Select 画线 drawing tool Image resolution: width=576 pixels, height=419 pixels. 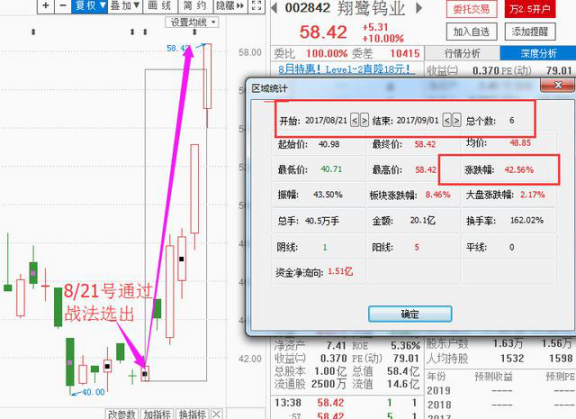(x=161, y=6)
